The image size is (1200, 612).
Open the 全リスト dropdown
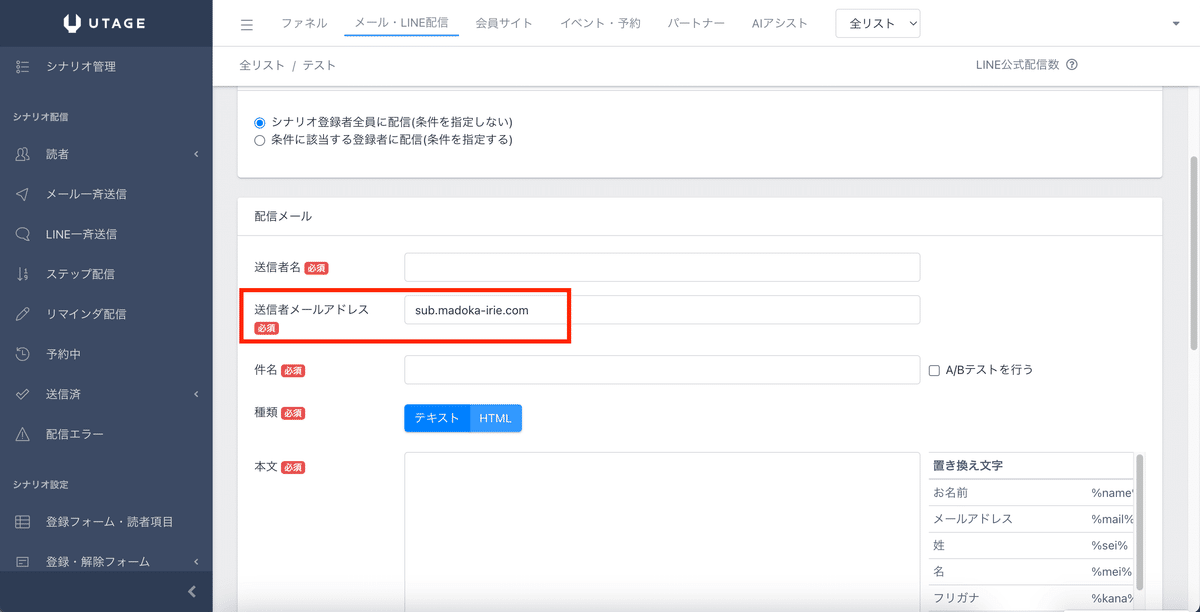[x=878, y=24]
